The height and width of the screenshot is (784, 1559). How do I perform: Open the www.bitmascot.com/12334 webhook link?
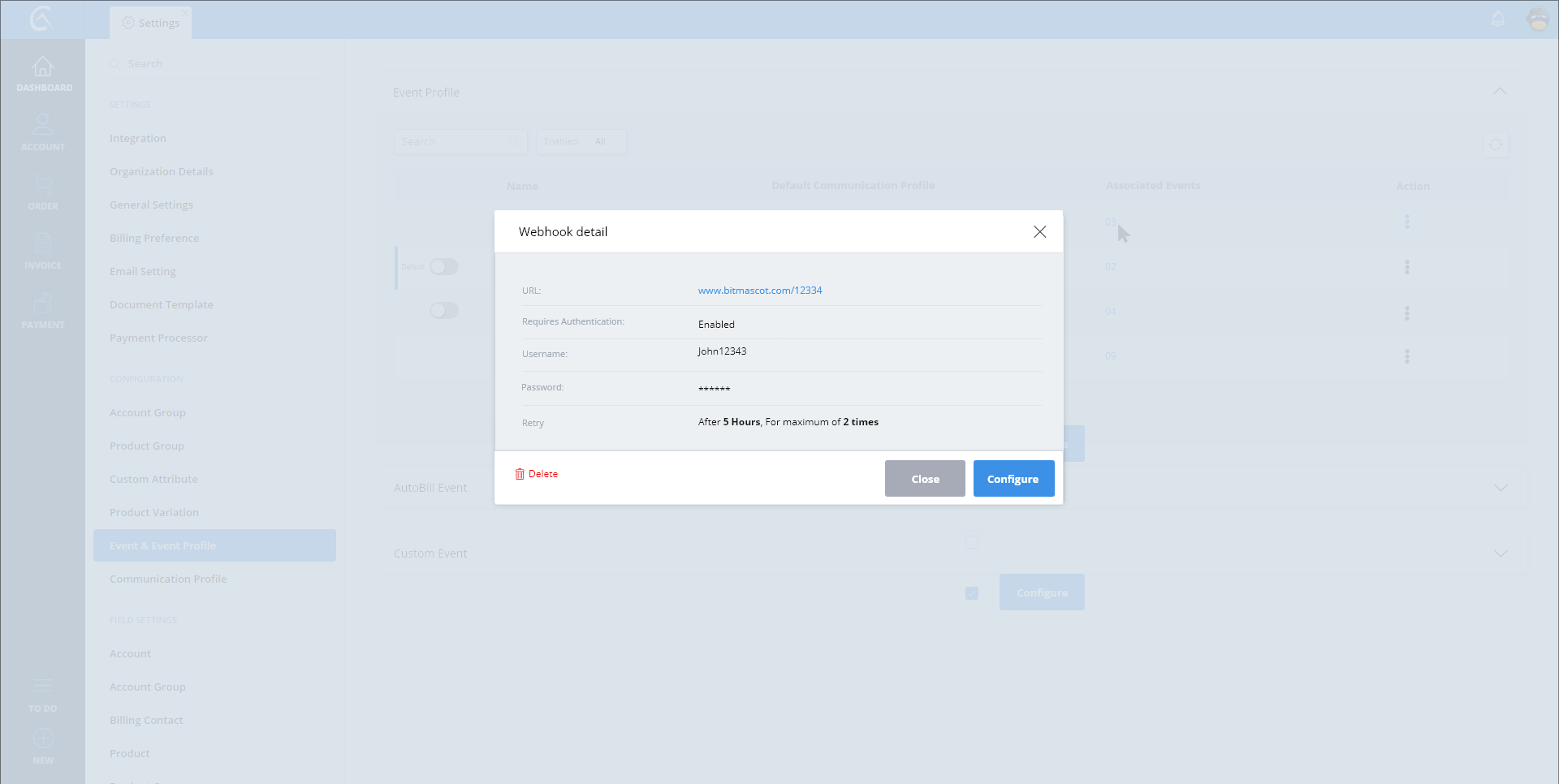tap(760, 291)
